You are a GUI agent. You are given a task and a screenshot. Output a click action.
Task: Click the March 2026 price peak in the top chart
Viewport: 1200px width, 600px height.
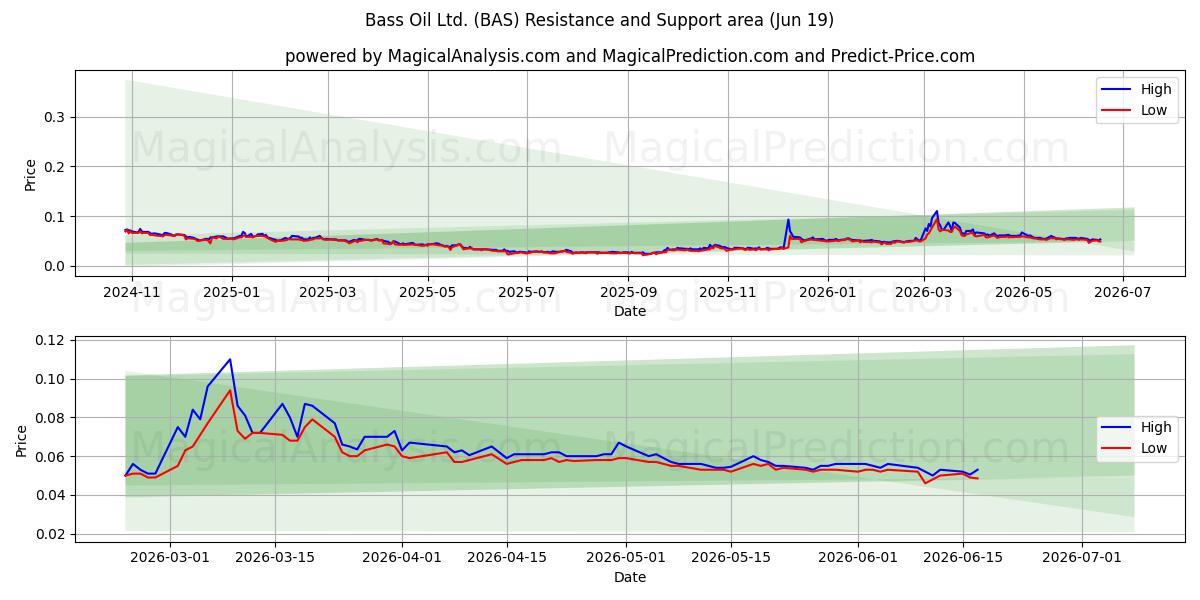tap(936, 212)
